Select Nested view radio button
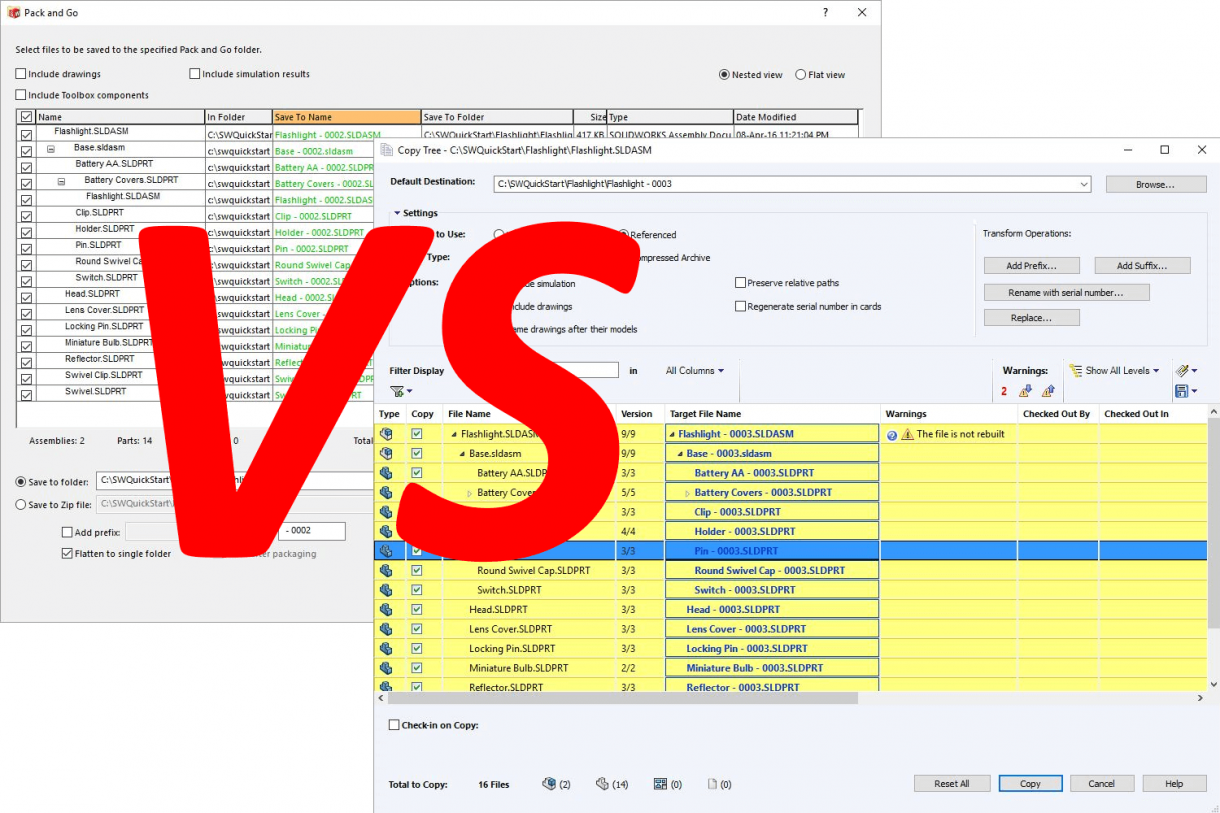 point(724,75)
